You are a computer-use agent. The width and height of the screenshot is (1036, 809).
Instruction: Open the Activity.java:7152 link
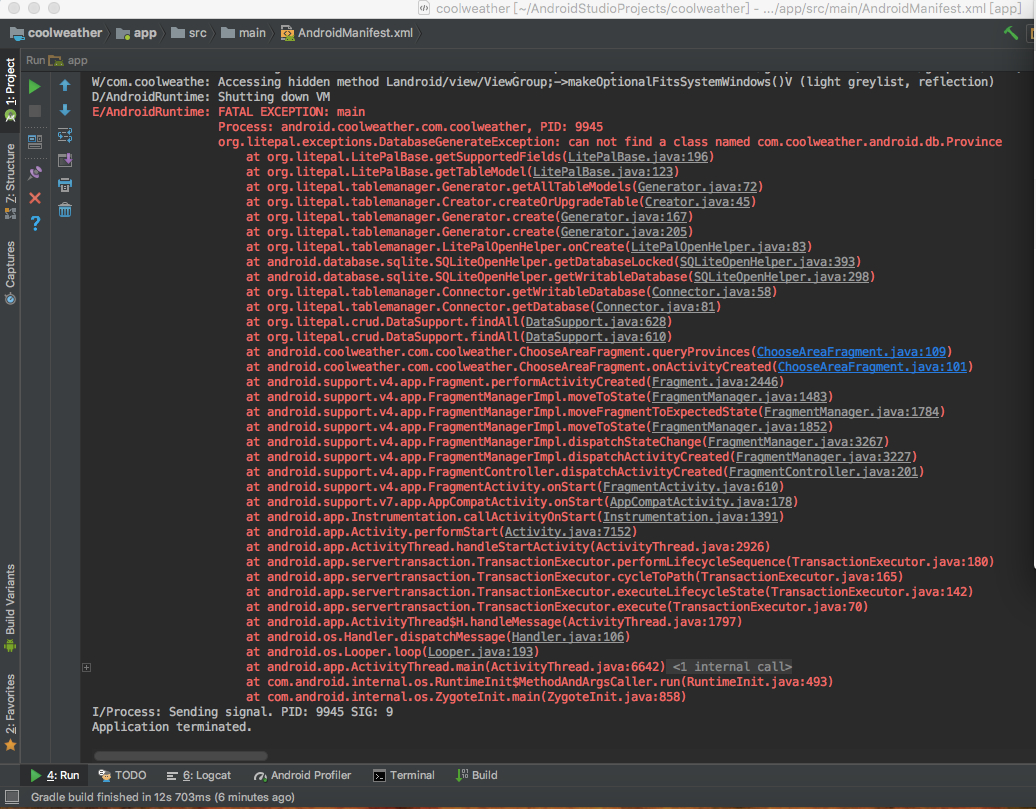[x=568, y=532]
